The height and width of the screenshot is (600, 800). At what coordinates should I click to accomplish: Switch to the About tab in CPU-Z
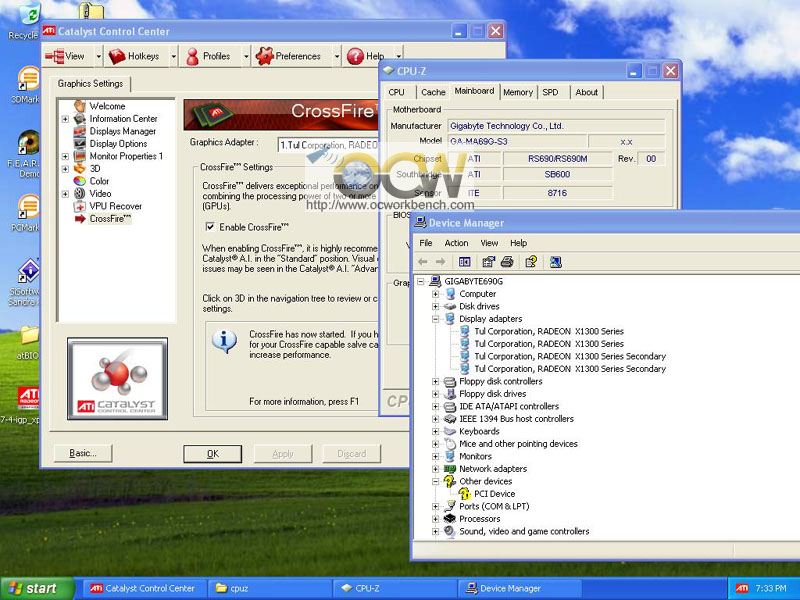click(586, 92)
